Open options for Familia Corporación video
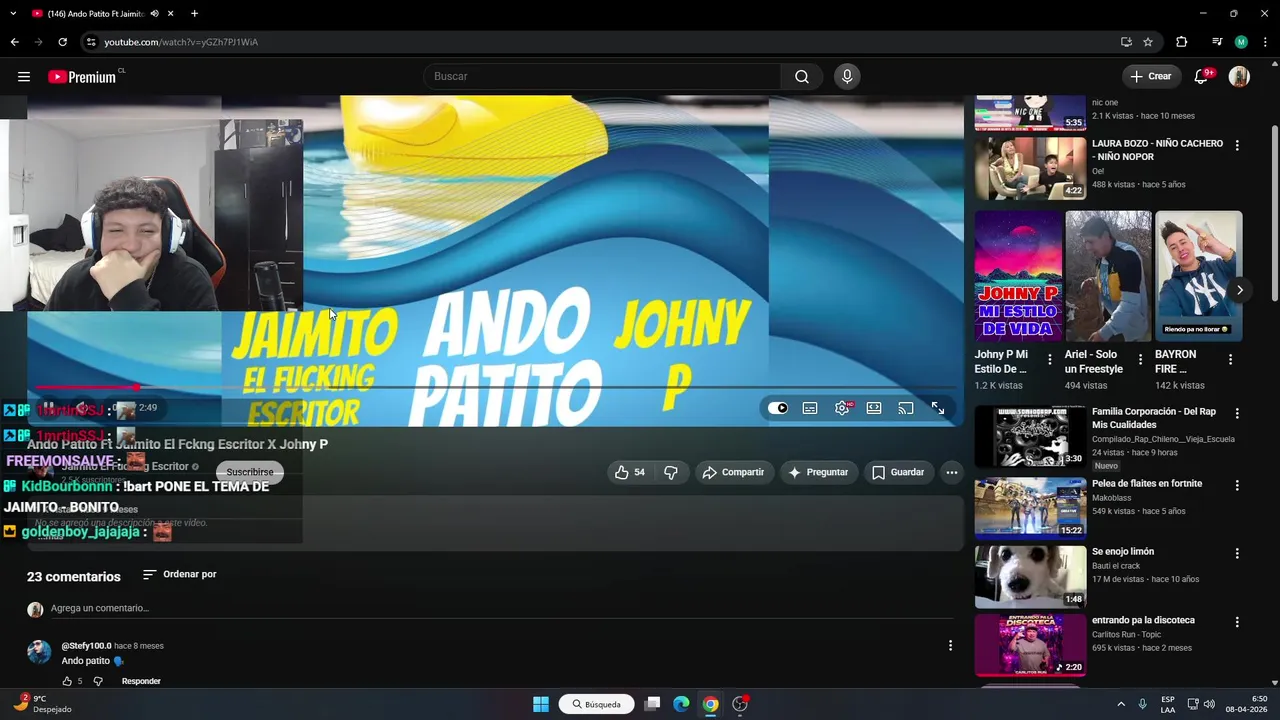Viewport: 1280px width, 720px height. pyautogui.click(x=1237, y=413)
